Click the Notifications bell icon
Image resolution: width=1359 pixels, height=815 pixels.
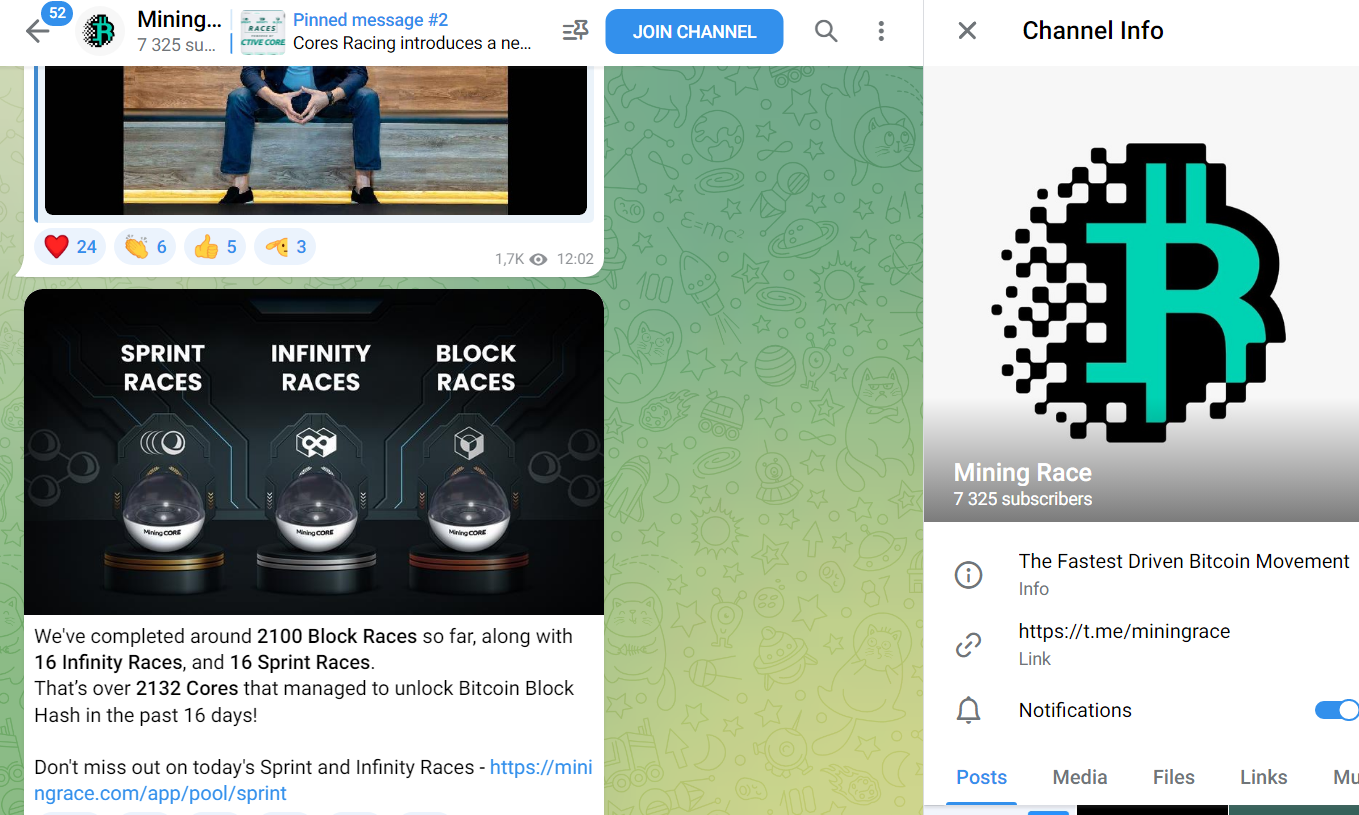(x=968, y=710)
